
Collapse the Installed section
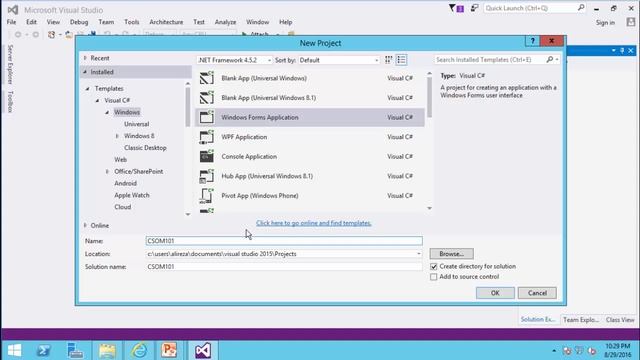85,72
